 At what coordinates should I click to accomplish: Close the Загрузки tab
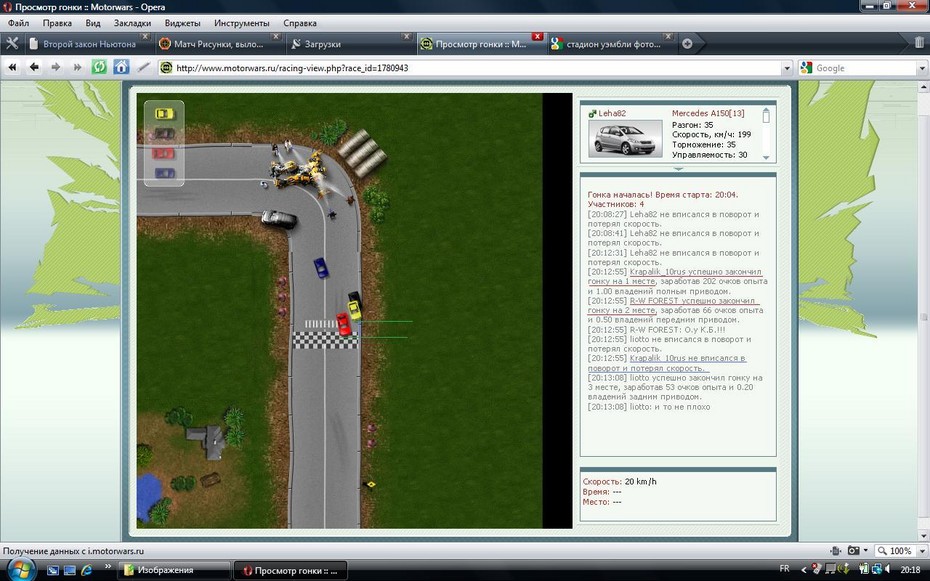406,37
